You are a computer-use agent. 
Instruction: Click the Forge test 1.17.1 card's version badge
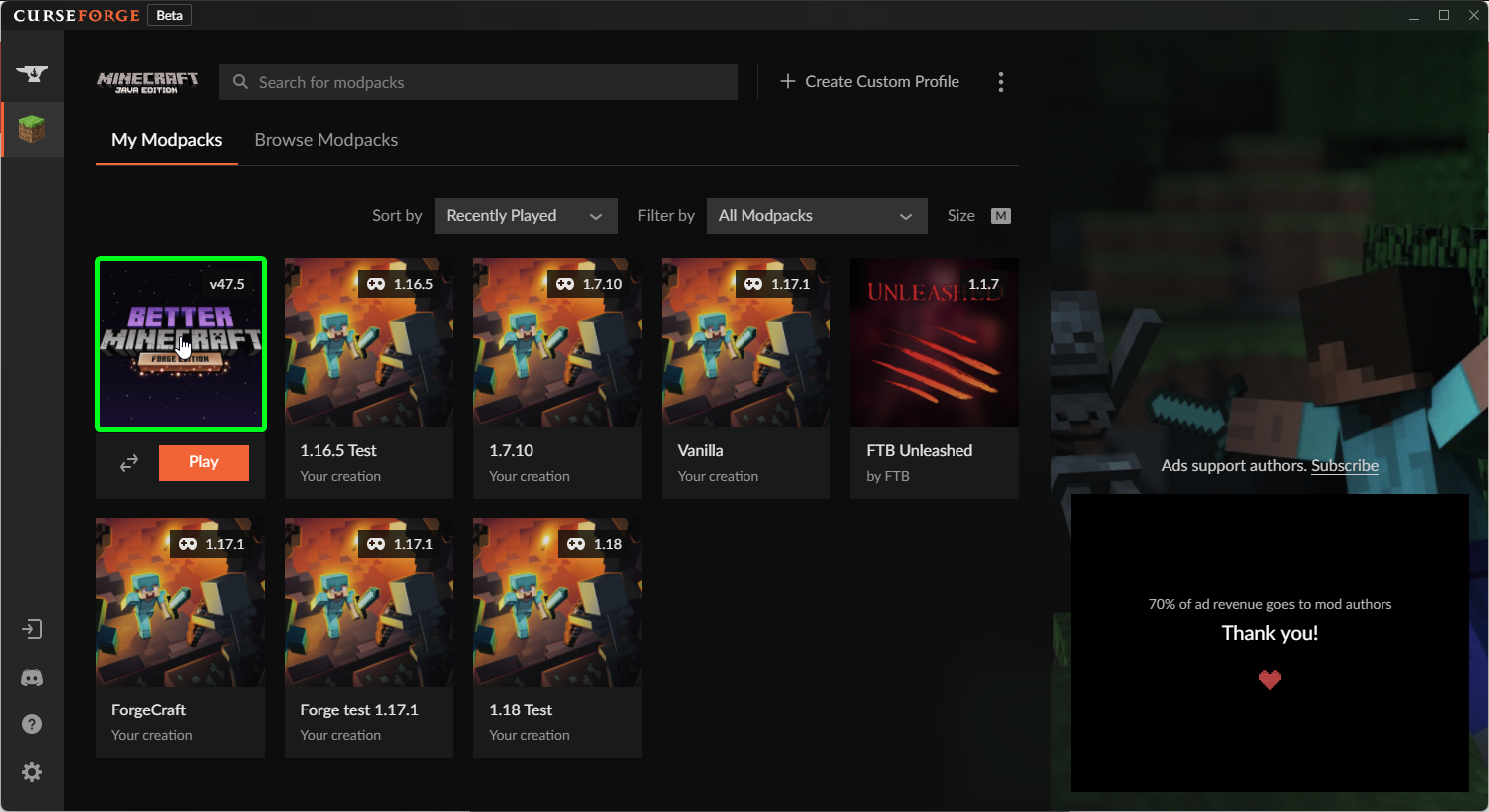(x=400, y=544)
